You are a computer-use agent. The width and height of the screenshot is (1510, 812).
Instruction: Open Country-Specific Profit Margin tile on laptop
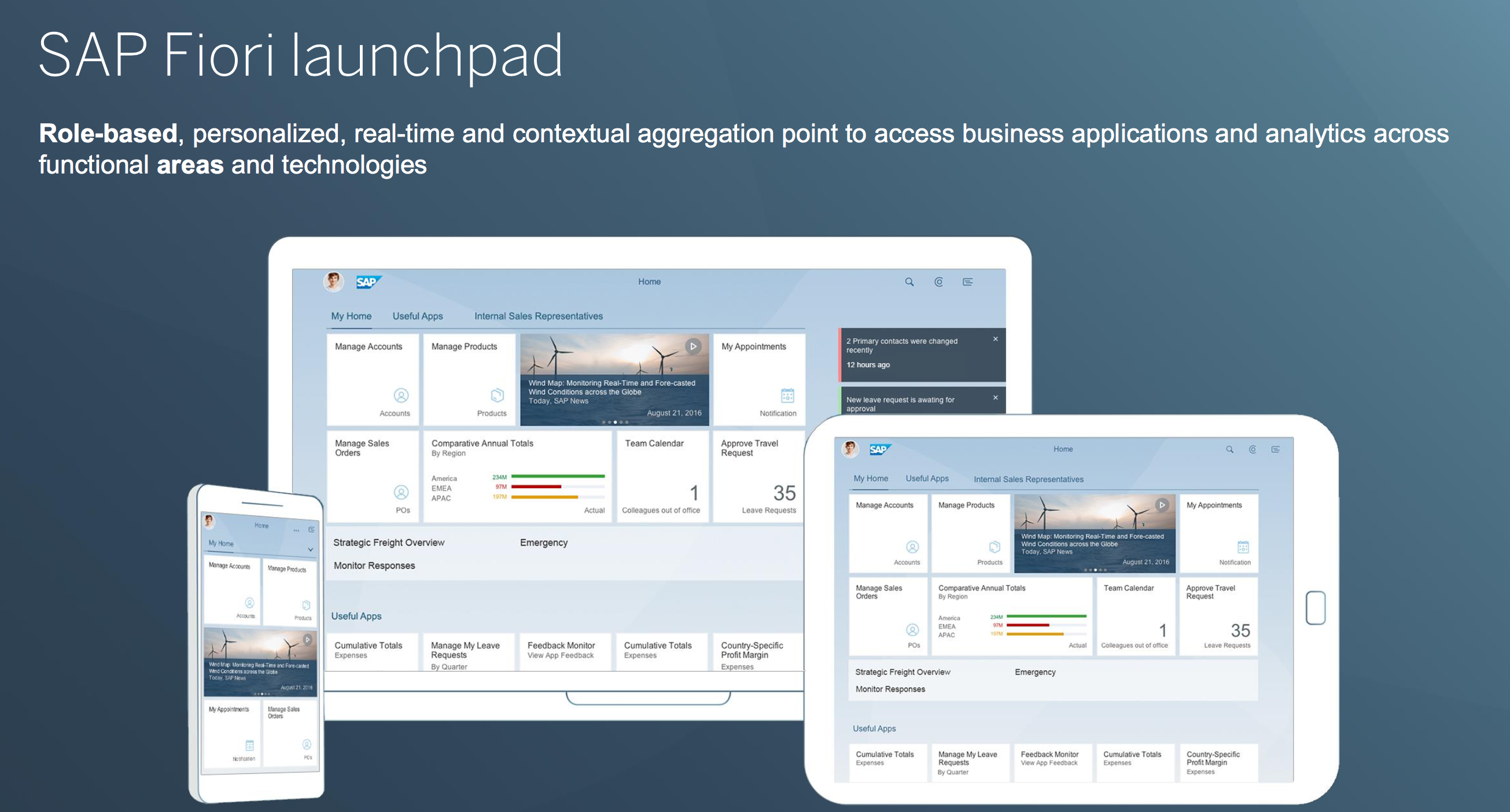pyautogui.click(x=757, y=651)
